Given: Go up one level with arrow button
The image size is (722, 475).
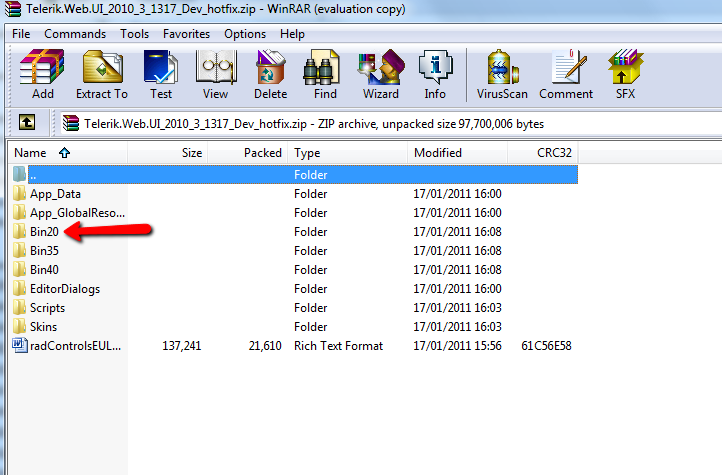Looking at the screenshot, I should click(x=27, y=123).
